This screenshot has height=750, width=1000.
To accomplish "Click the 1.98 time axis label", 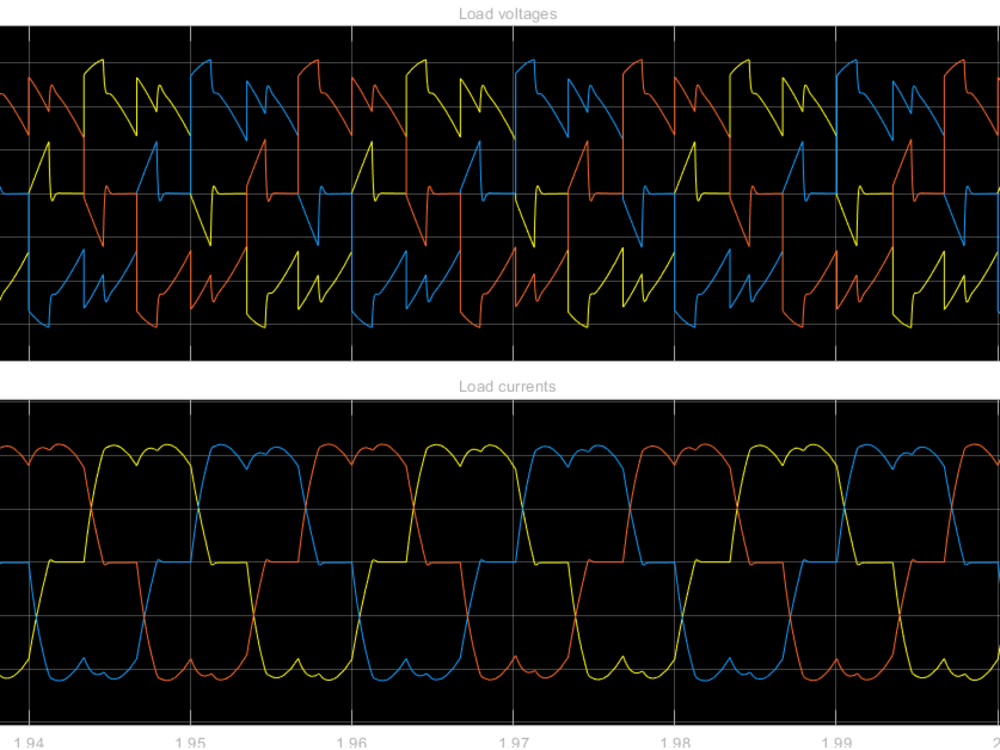I will (675, 743).
